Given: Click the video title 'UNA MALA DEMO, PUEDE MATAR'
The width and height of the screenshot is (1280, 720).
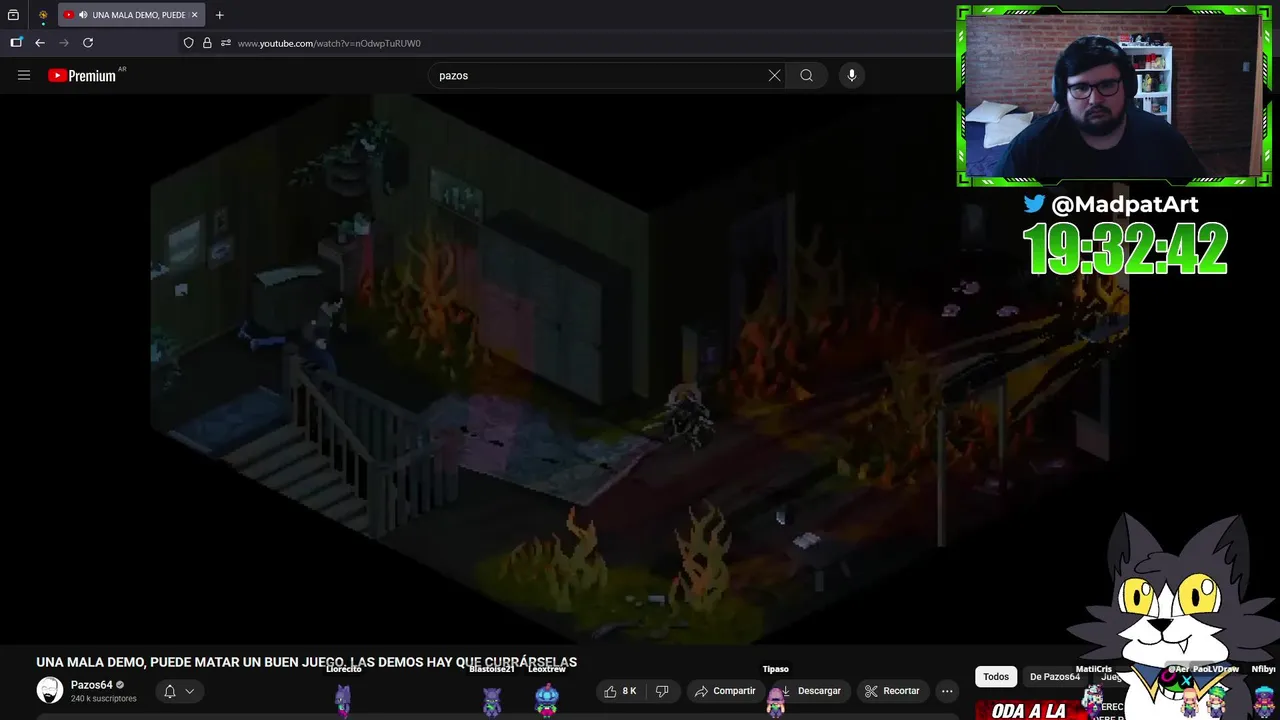Looking at the screenshot, I should pos(307,662).
